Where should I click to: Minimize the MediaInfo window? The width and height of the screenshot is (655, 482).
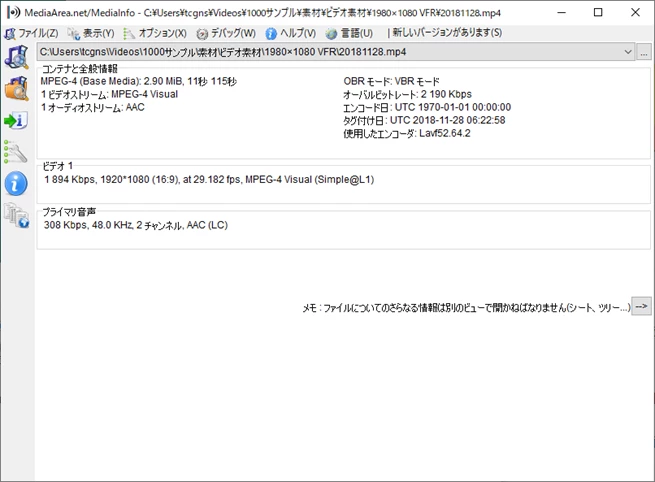pyautogui.click(x=561, y=13)
